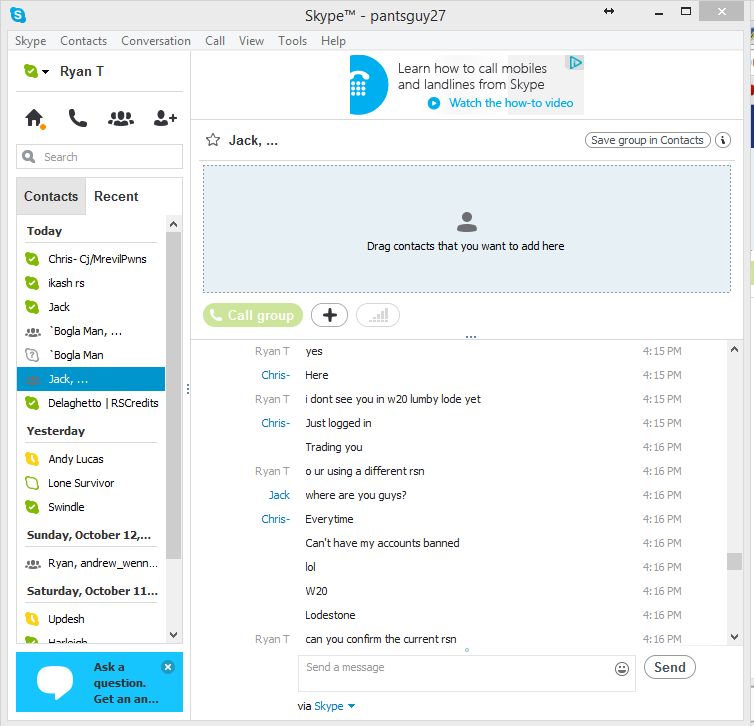Open the Watch the how-to video link
This screenshot has height=726, width=754.
pyautogui.click(x=511, y=103)
